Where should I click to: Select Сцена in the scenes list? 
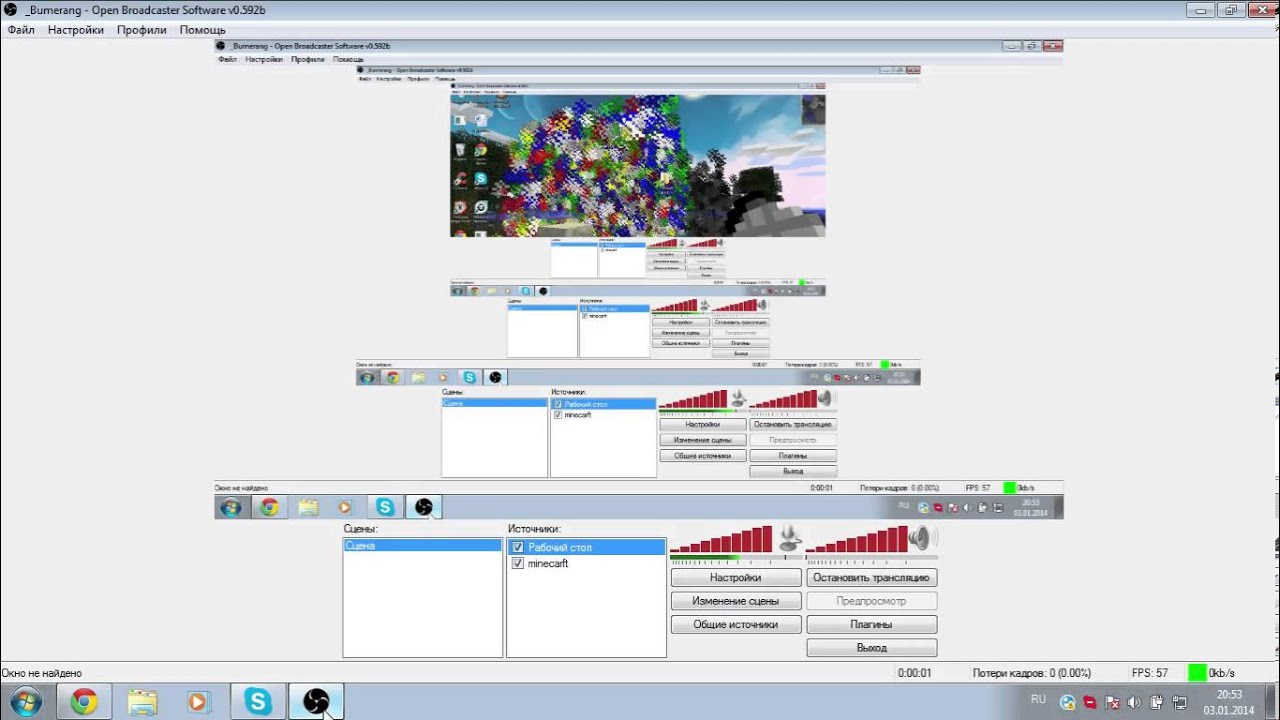(422, 546)
